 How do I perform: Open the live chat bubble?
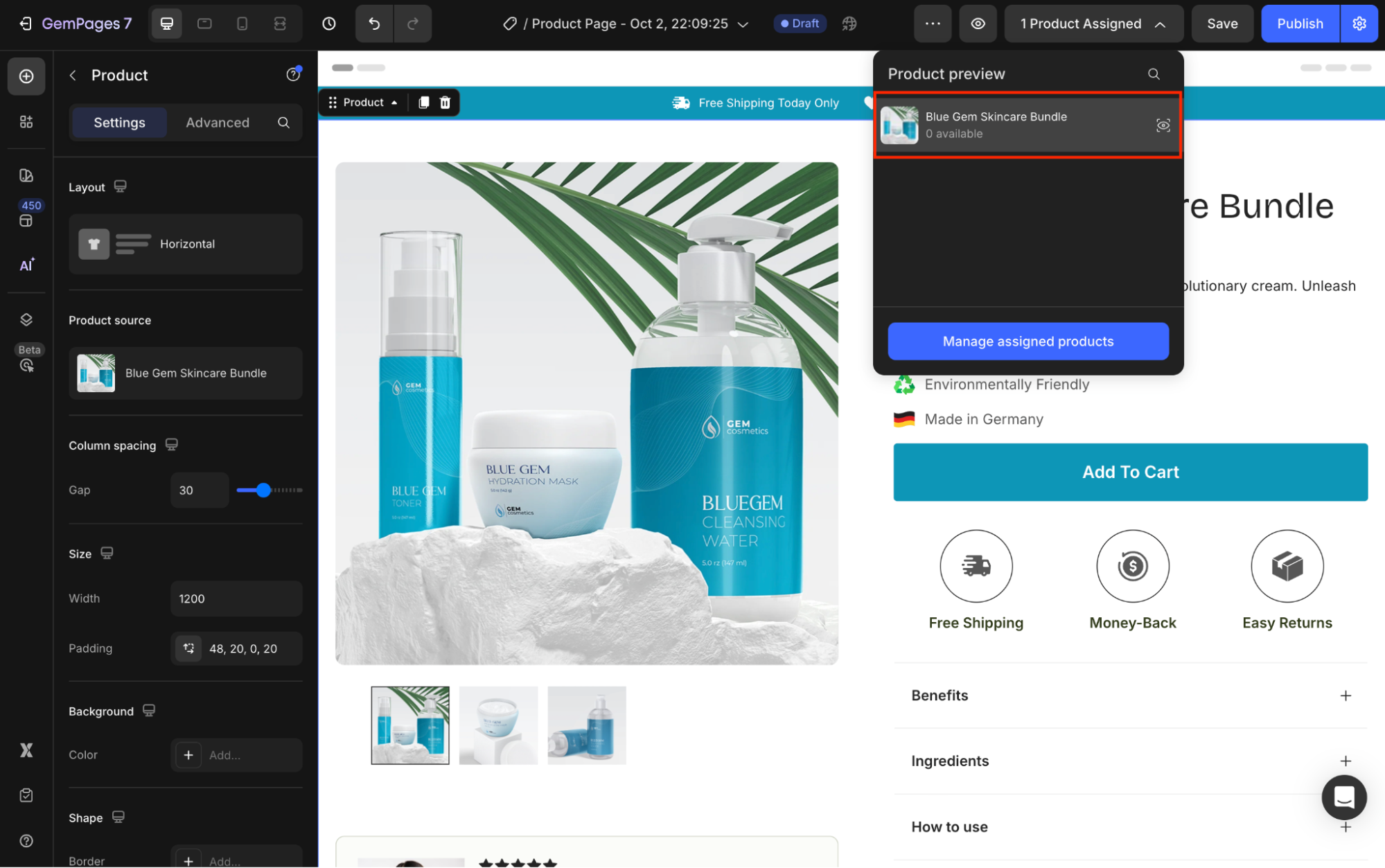[x=1343, y=797]
